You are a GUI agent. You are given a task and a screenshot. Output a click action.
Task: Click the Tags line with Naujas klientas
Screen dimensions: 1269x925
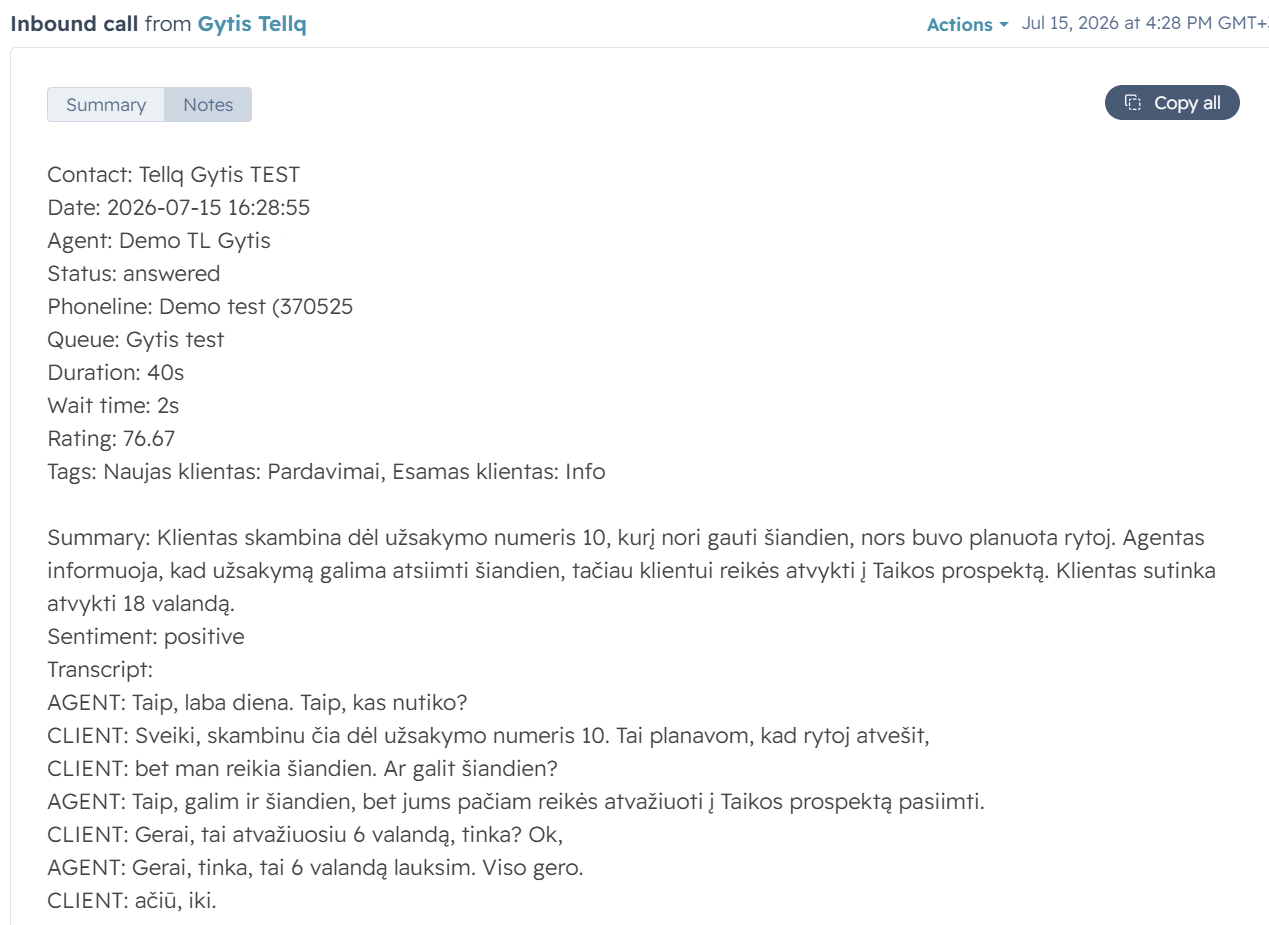click(x=326, y=471)
